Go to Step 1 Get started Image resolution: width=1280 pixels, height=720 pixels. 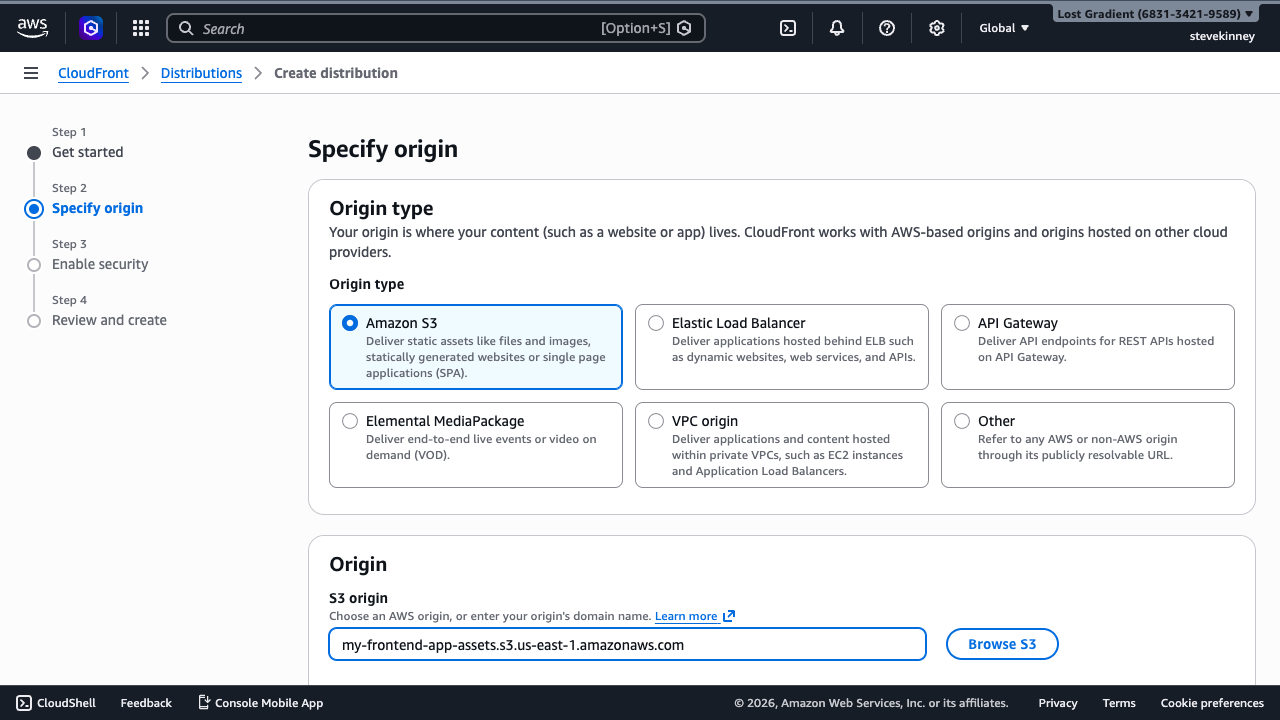88,152
